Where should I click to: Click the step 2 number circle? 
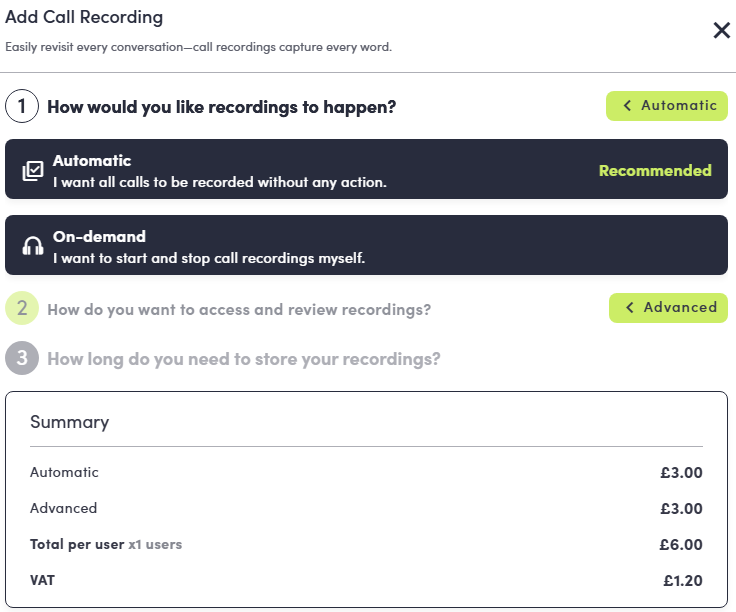click(22, 309)
